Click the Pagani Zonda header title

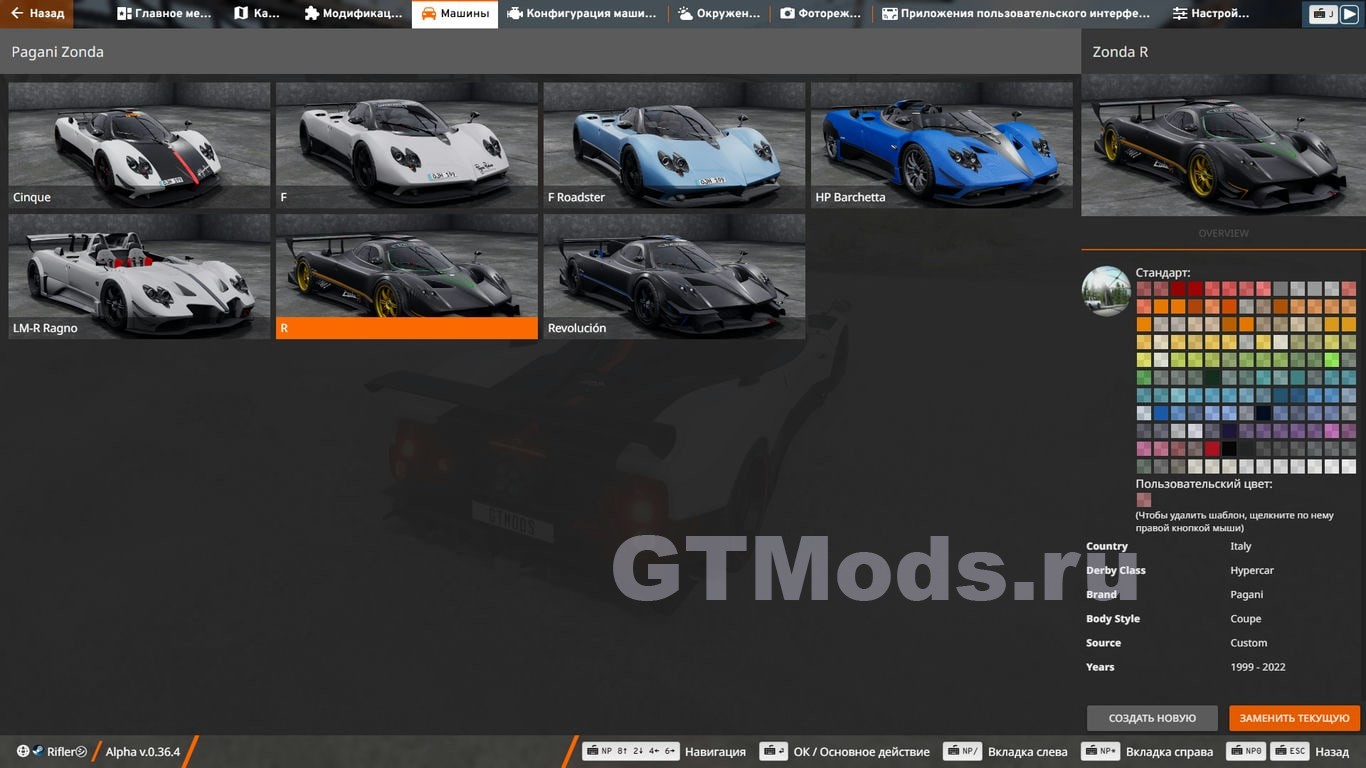(x=58, y=52)
